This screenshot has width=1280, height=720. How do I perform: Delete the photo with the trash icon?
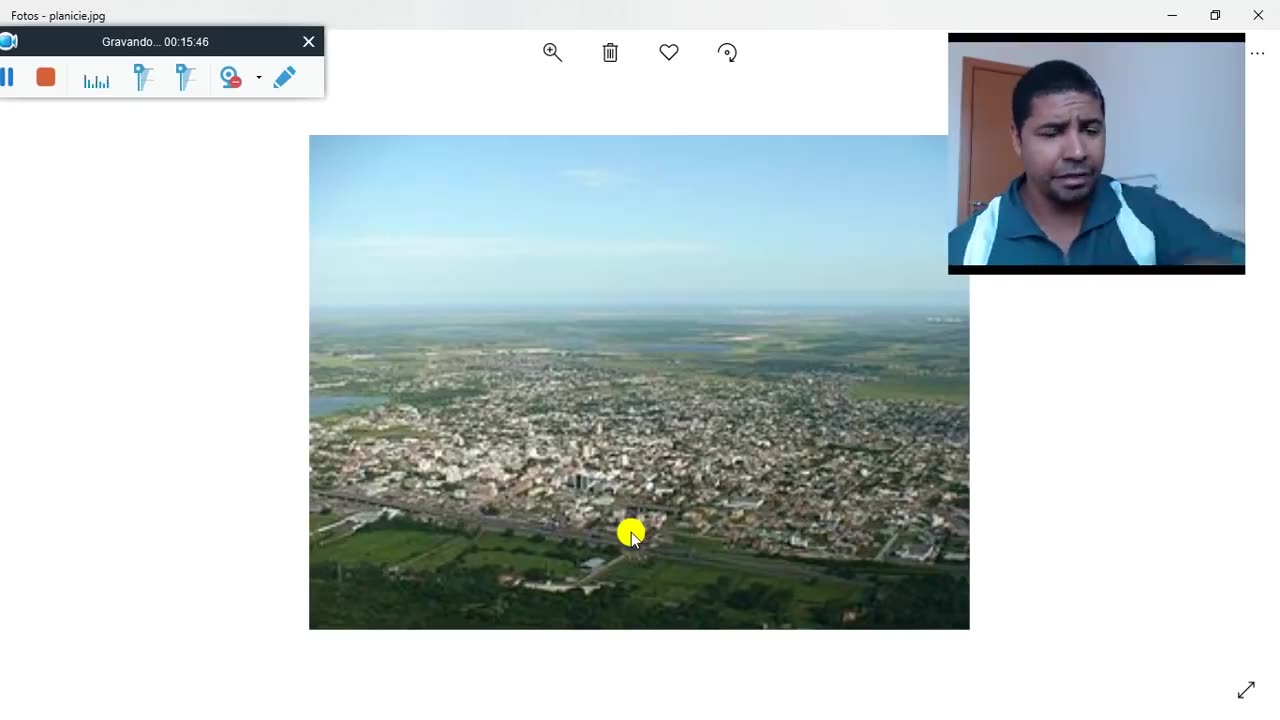pos(610,53)
